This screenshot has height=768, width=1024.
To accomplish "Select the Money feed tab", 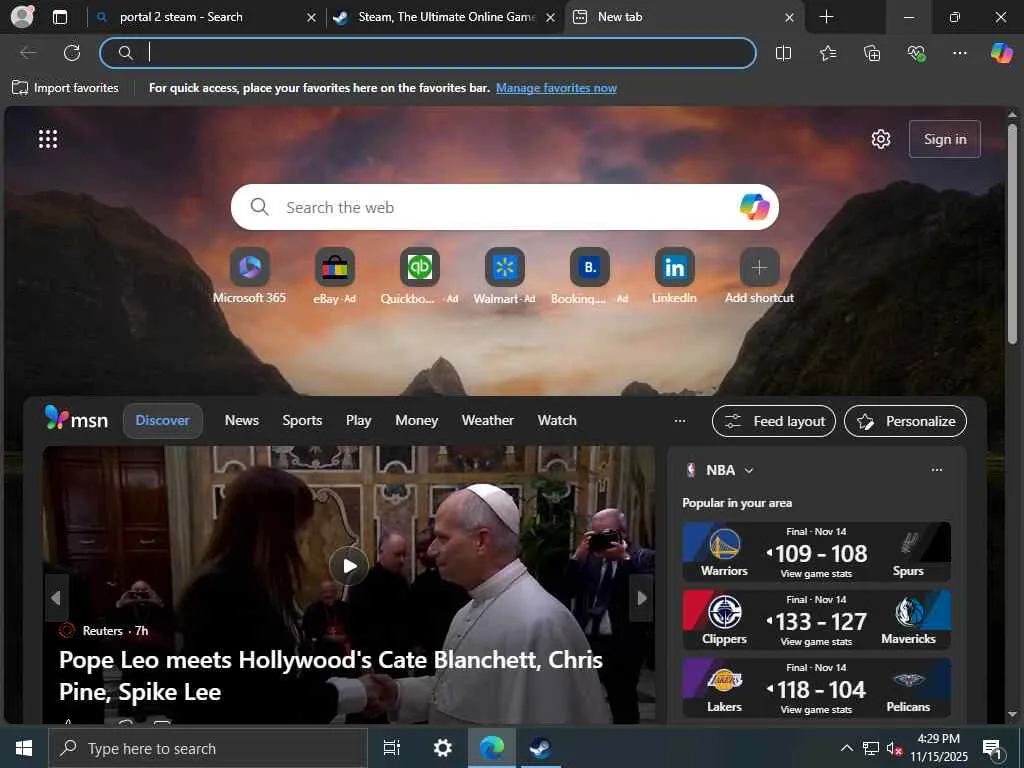I will point(416,421).
